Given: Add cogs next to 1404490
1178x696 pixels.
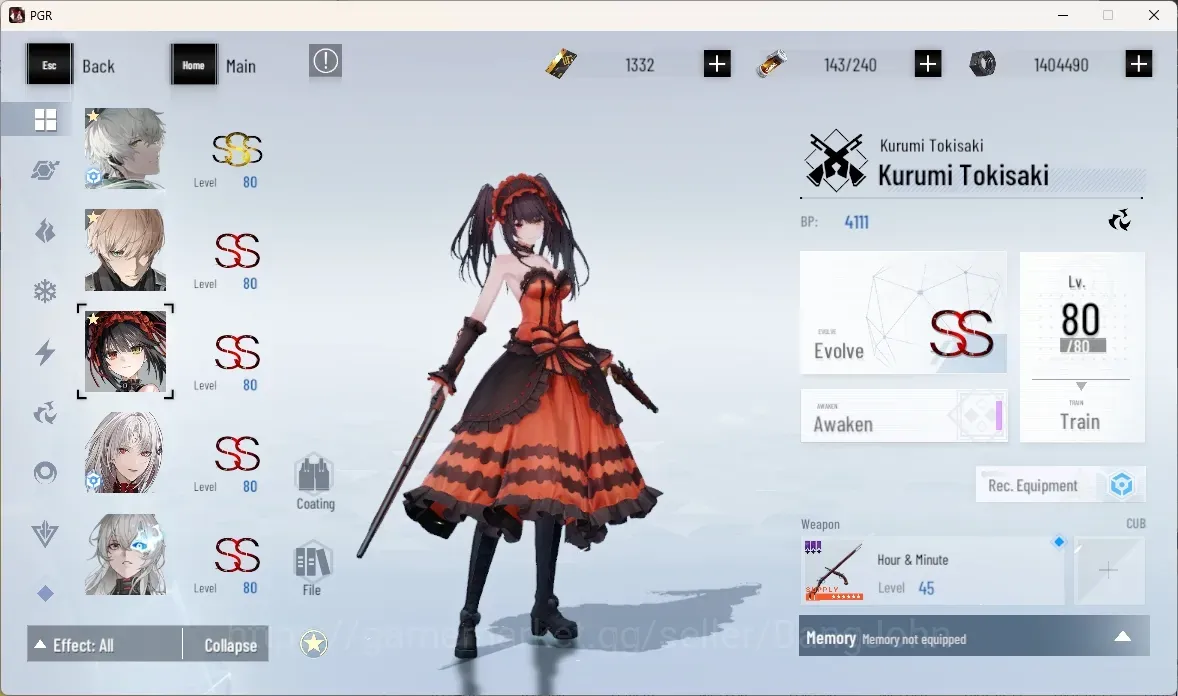Looking at the screenshot, I should click(x=1139, y=64).
